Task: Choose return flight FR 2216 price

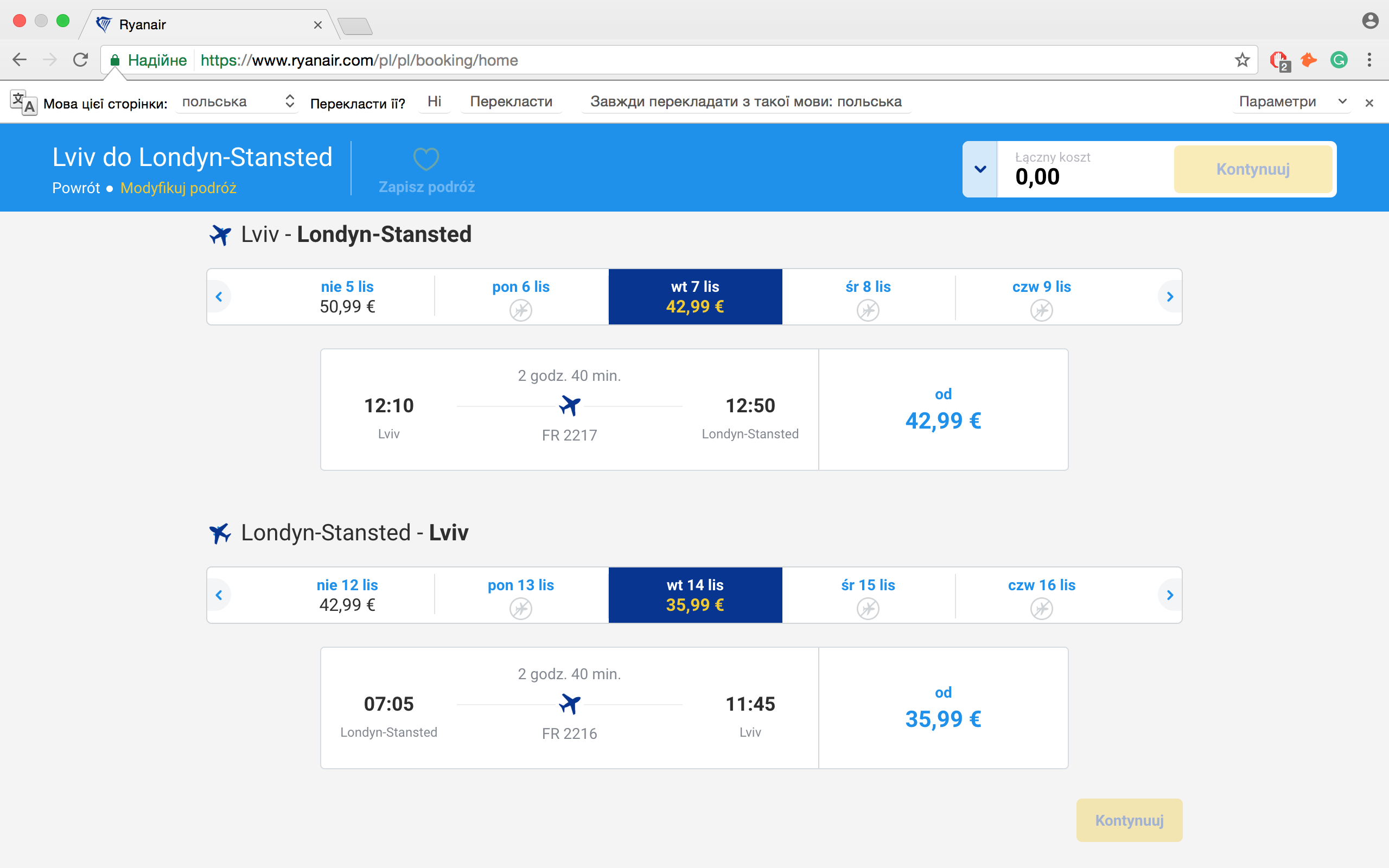Action: coord(943,709)
